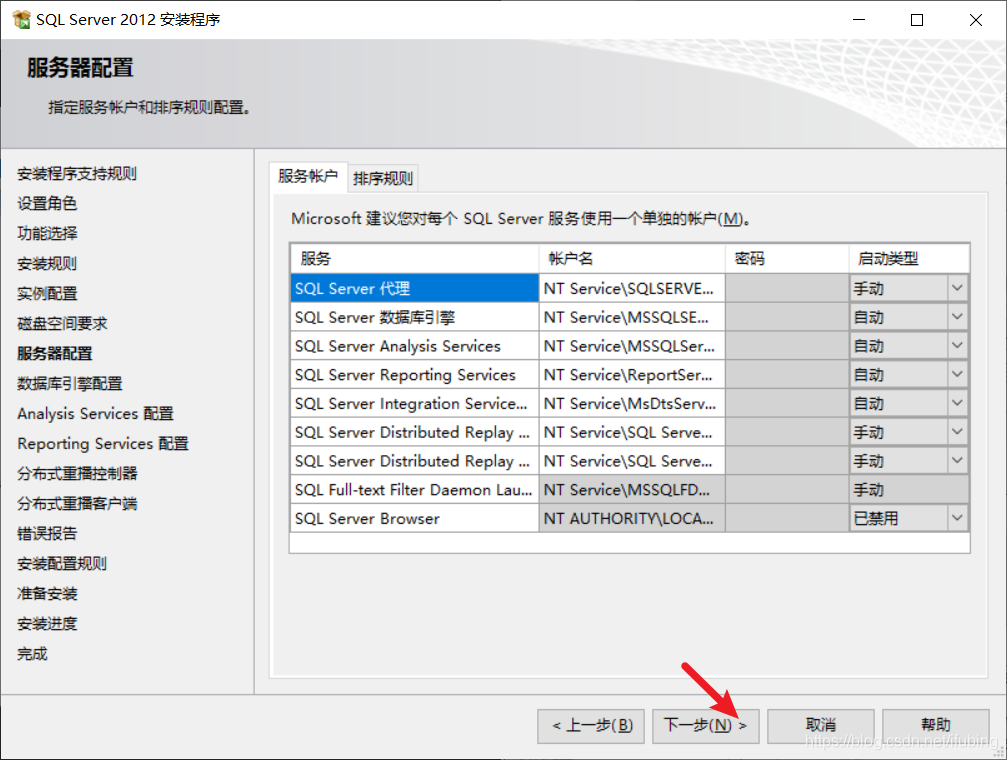The image size is (1007, 760).
Task: Maximize the SQL Server 2012 setup window
Action: tap(917, 20)
